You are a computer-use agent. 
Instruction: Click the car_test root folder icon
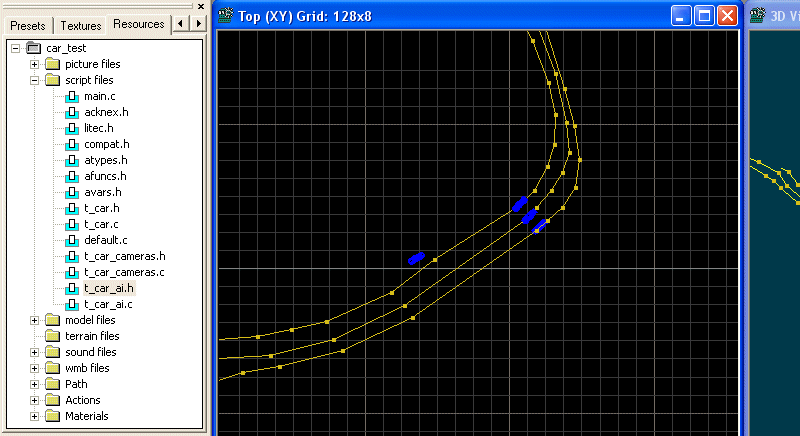tap(33, 48)
